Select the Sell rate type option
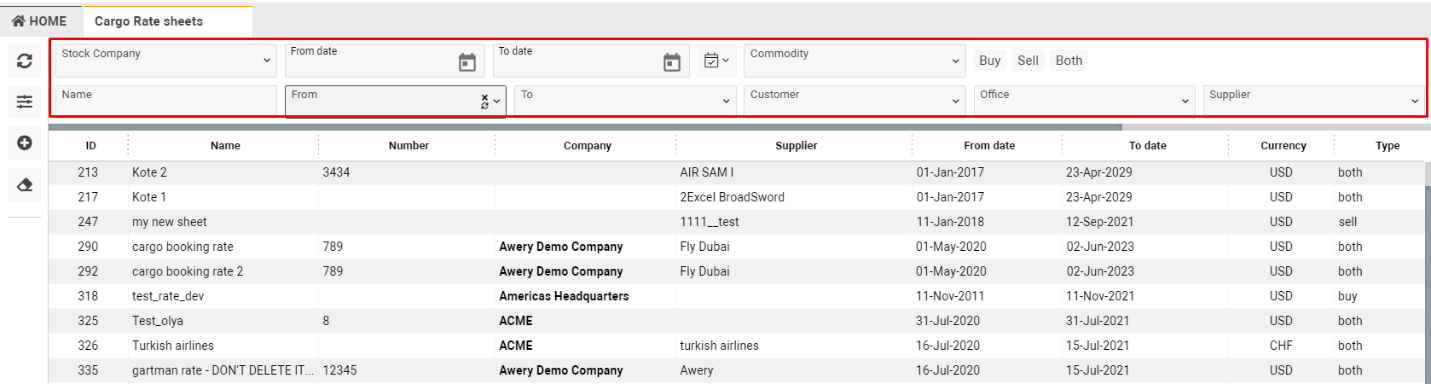Screen dimensions: 1431x384 1028,60
